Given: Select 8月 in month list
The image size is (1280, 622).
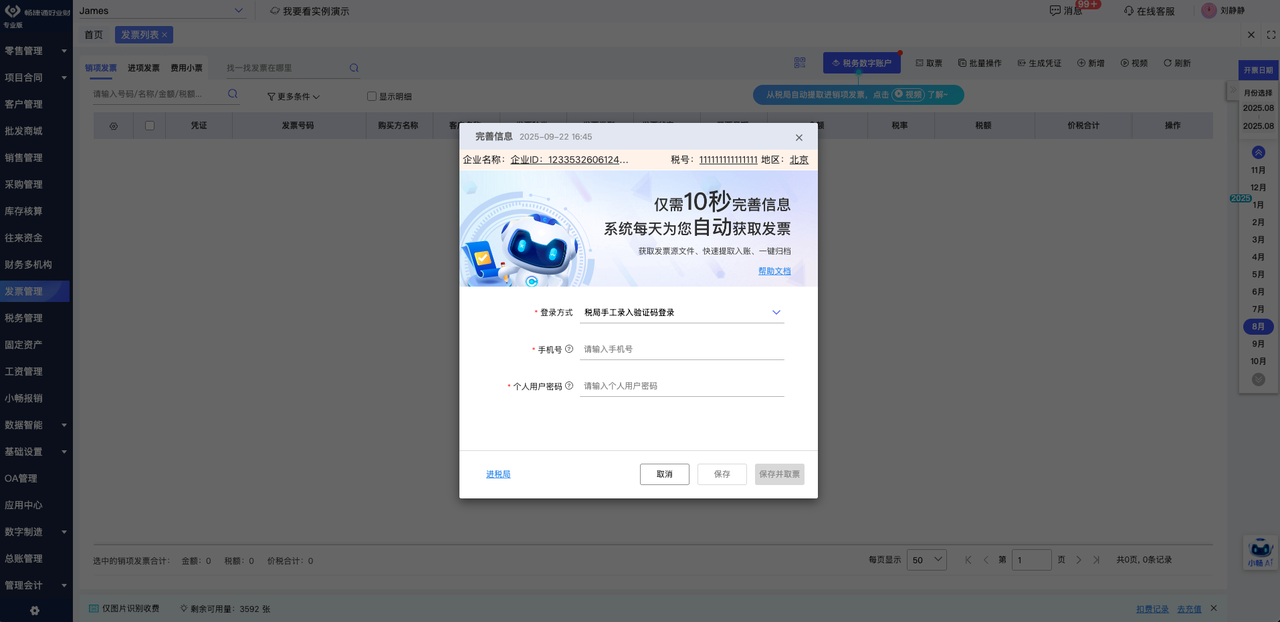Looking at the screenshot, I should point(1259,327).
